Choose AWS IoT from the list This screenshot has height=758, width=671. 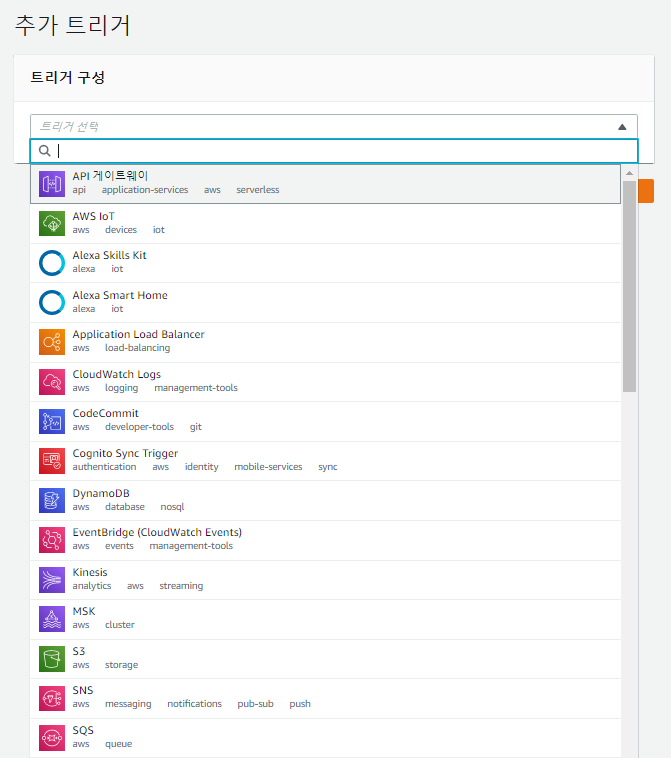click(325, 223)
